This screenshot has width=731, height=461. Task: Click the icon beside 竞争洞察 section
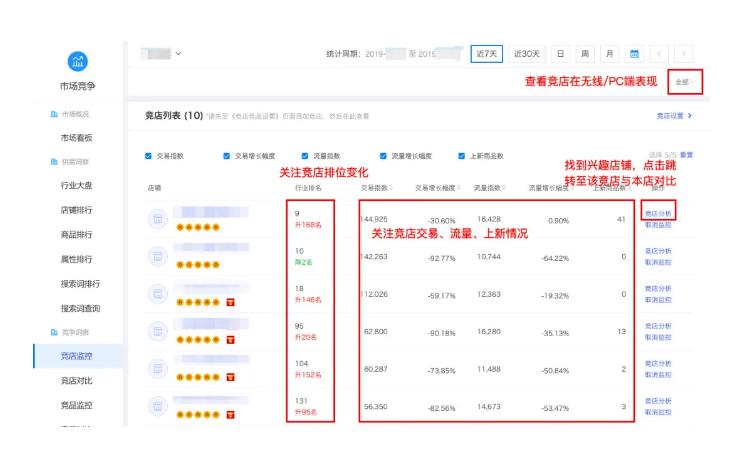[x=54, y=332]
